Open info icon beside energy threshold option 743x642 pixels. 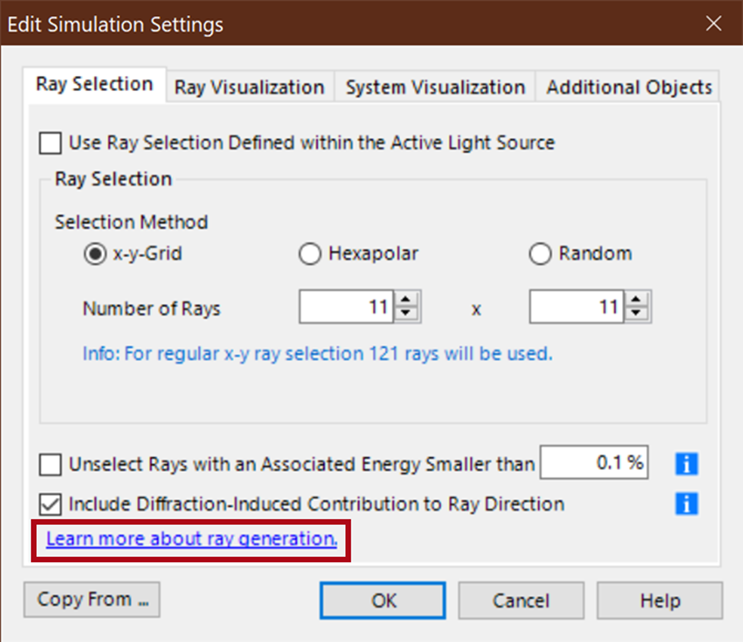pos(686,463)
